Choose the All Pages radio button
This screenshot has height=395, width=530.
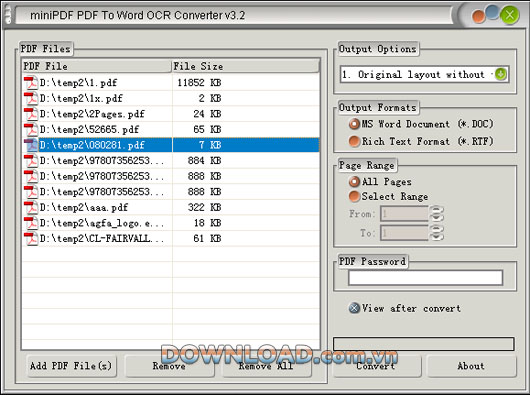pos(354,182)
